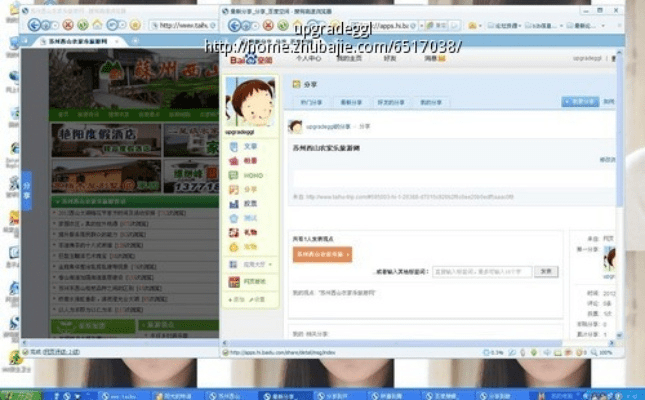The width and height of the screenshot is (645, 400).
Task: Refresh the page in the Baidu Space browser window
Action: (283, 25)
